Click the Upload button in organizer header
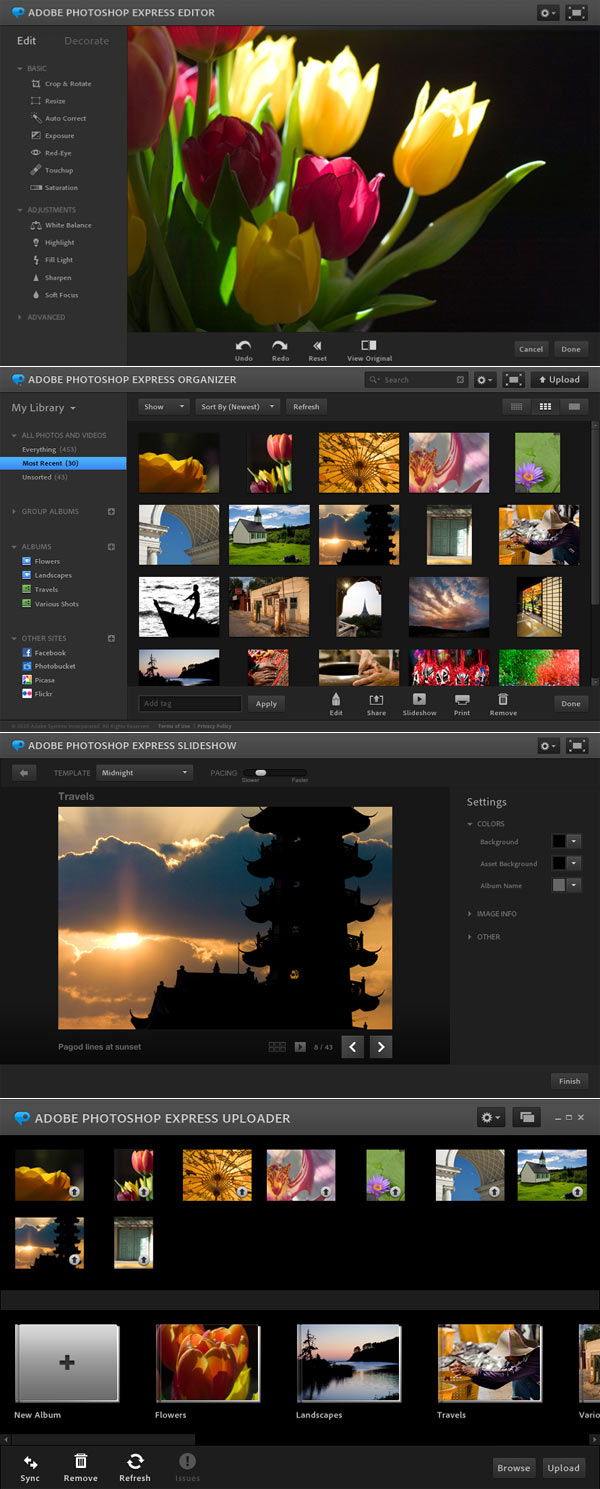The height and width of the screenshot is (1489, 600). (x=559, y=380)
